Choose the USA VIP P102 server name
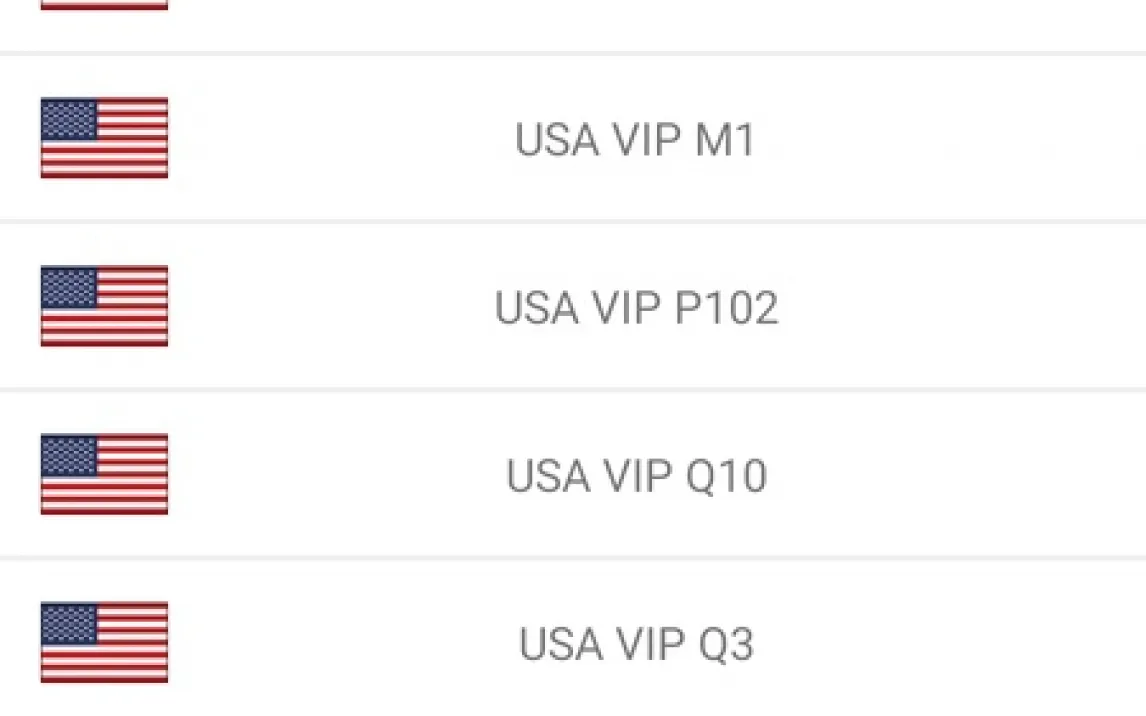This screenshot has width=1146, height=716. point(636,308)
